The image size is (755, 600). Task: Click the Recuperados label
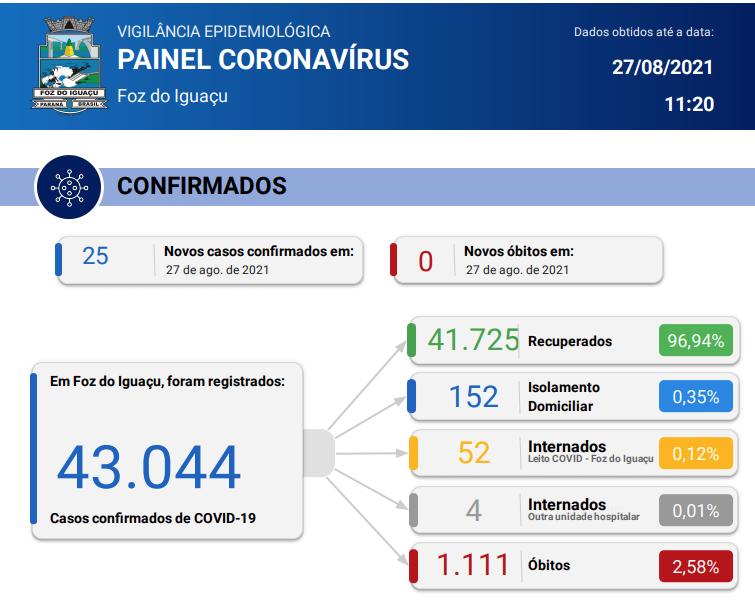pos(570,341)
